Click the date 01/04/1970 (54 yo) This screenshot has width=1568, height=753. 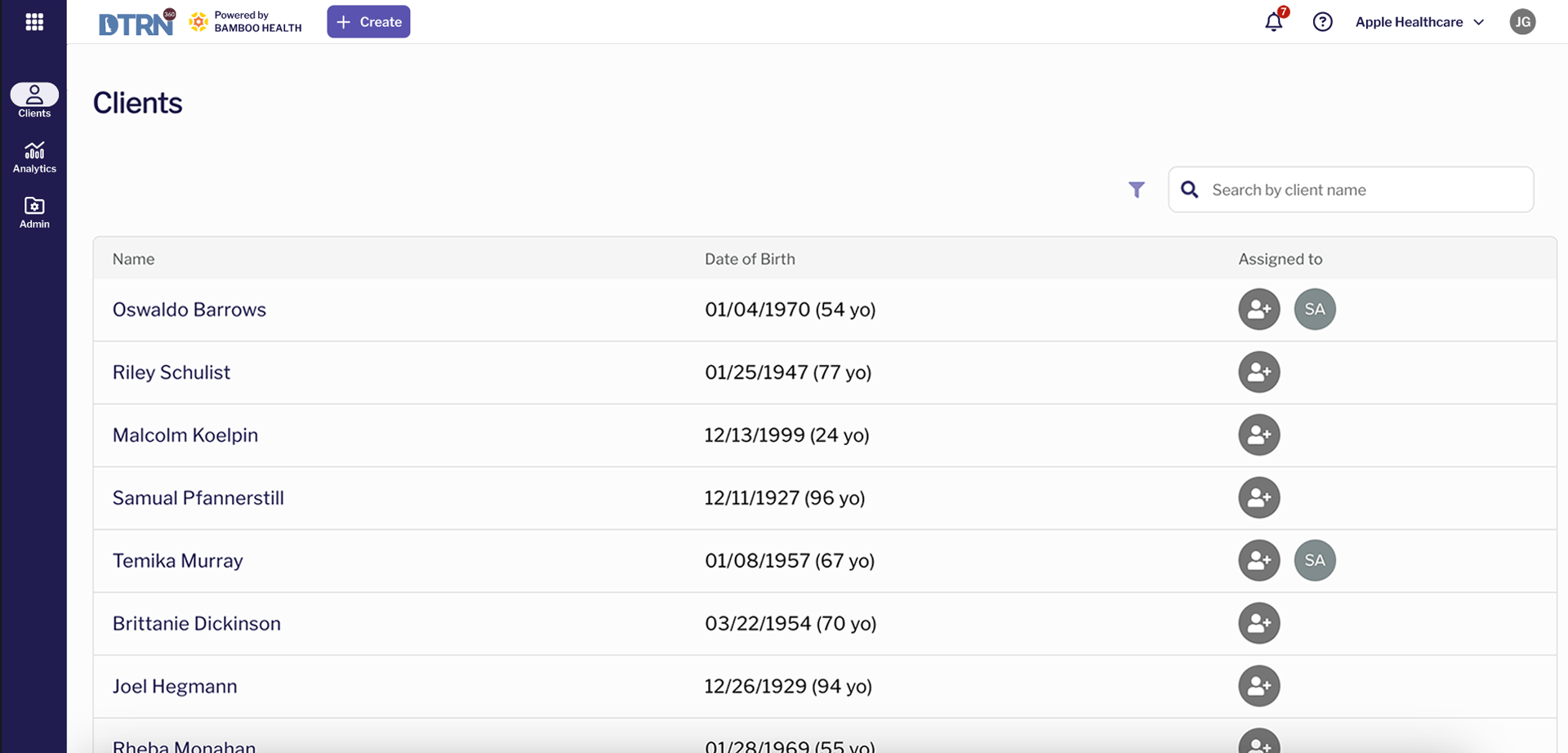click(791, 310)
